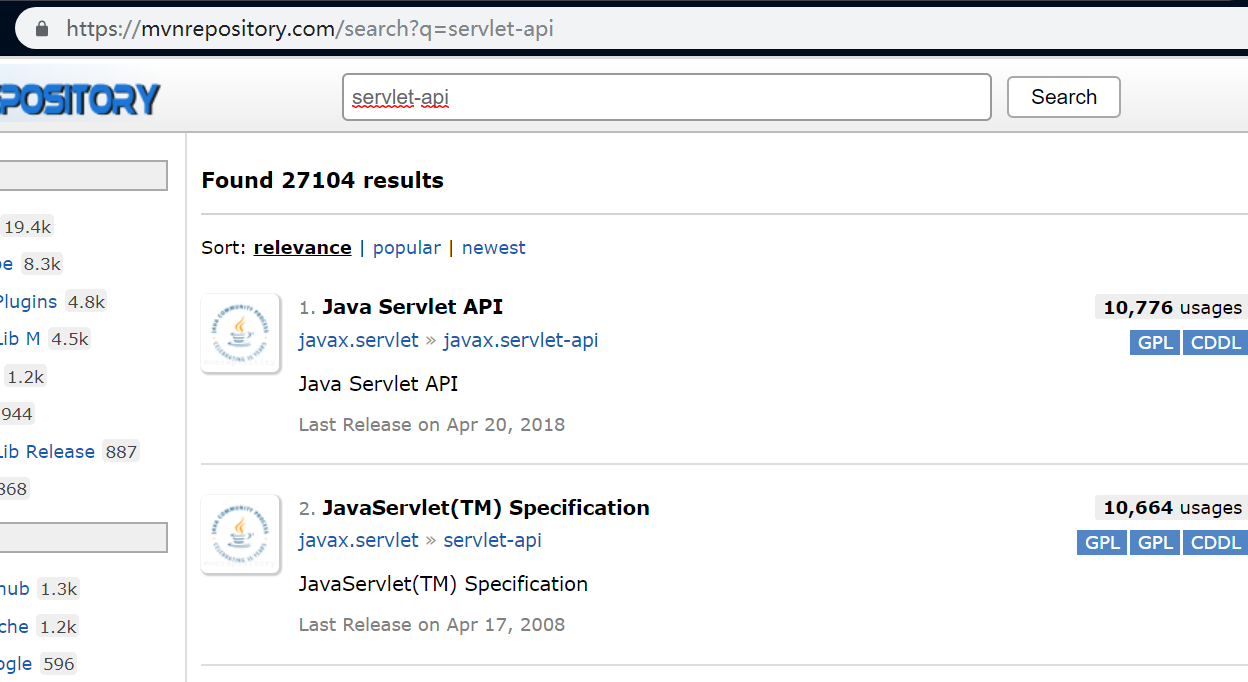This screenshot has height=682, width=1248.
Task: Click the CDDL badge of JavaServlet(TM) Specification
Action: (x=1215, y=543)
